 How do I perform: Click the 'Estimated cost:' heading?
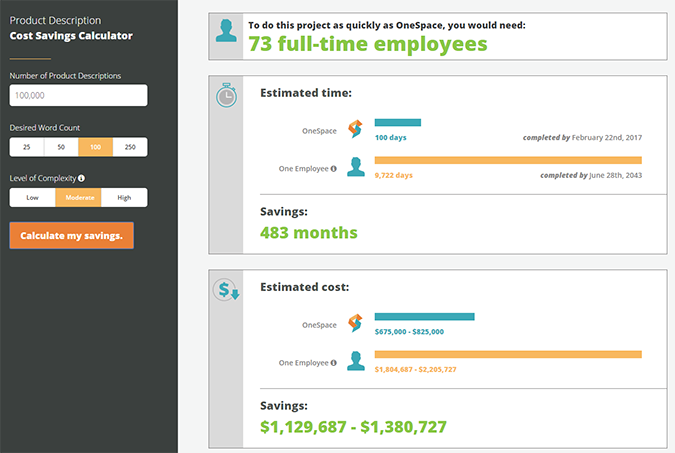point(304,287)
